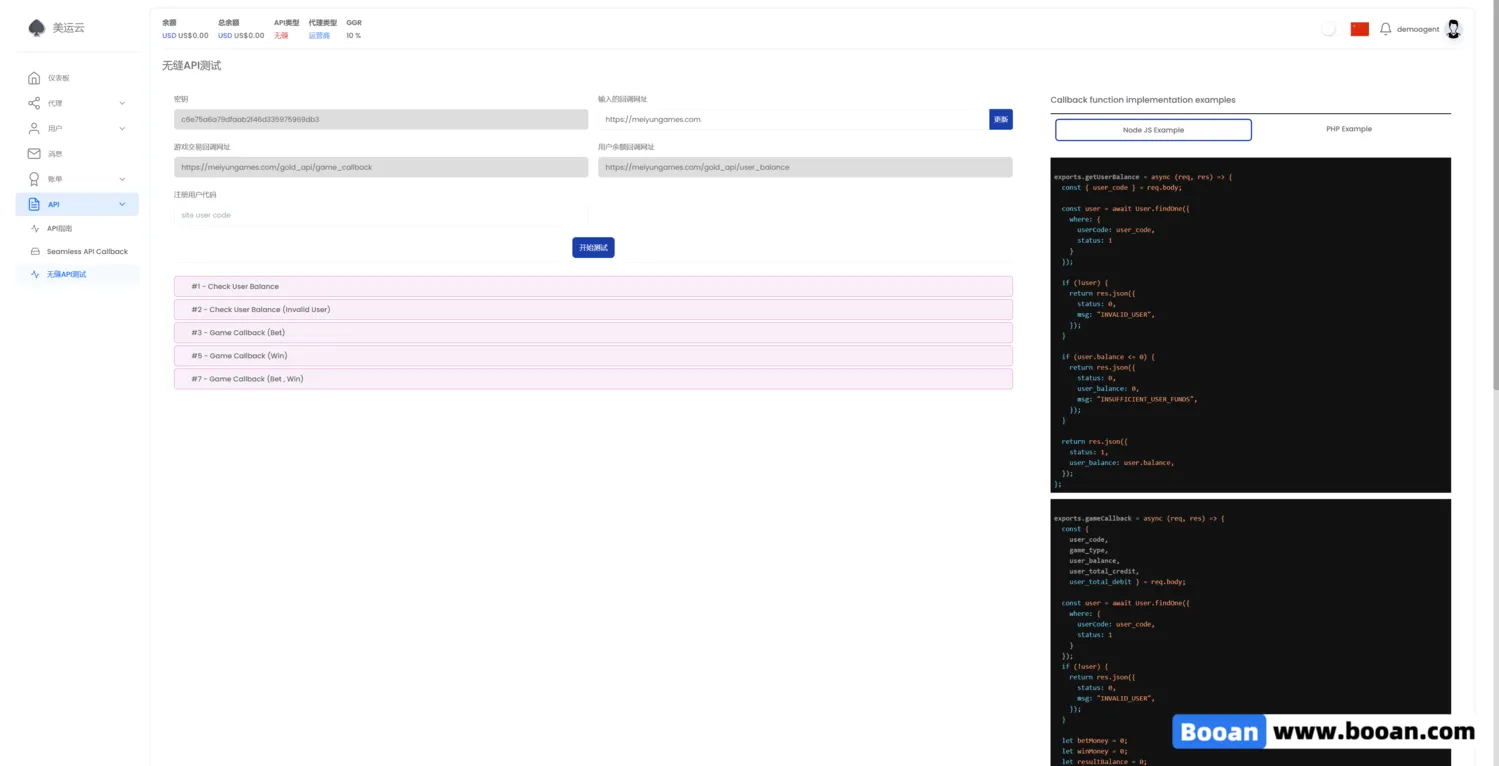Expand the 代理 menu chevron

(122, 103)
